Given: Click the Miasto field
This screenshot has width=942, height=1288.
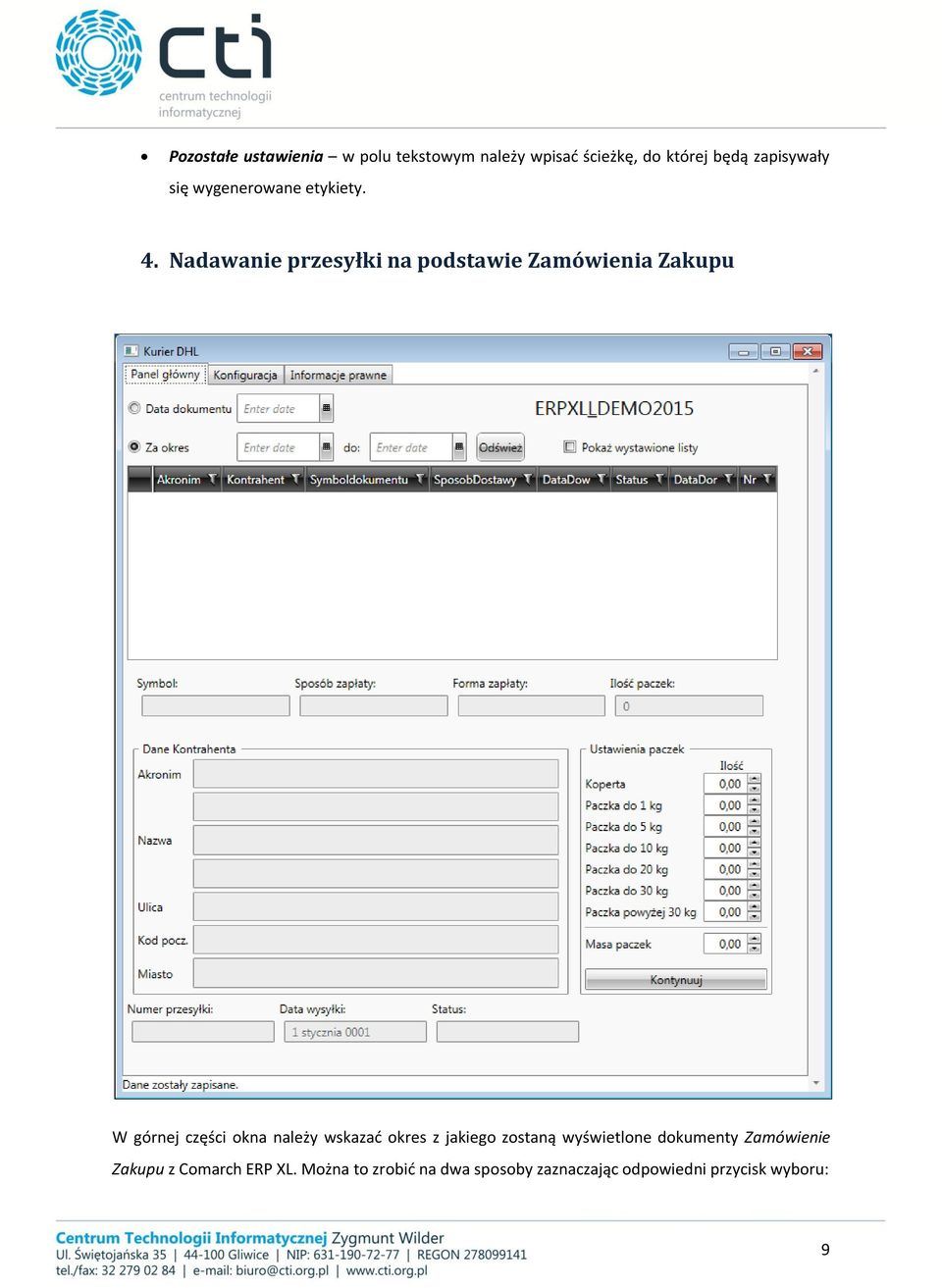Looking at the screenshot, I should [376, 973].
